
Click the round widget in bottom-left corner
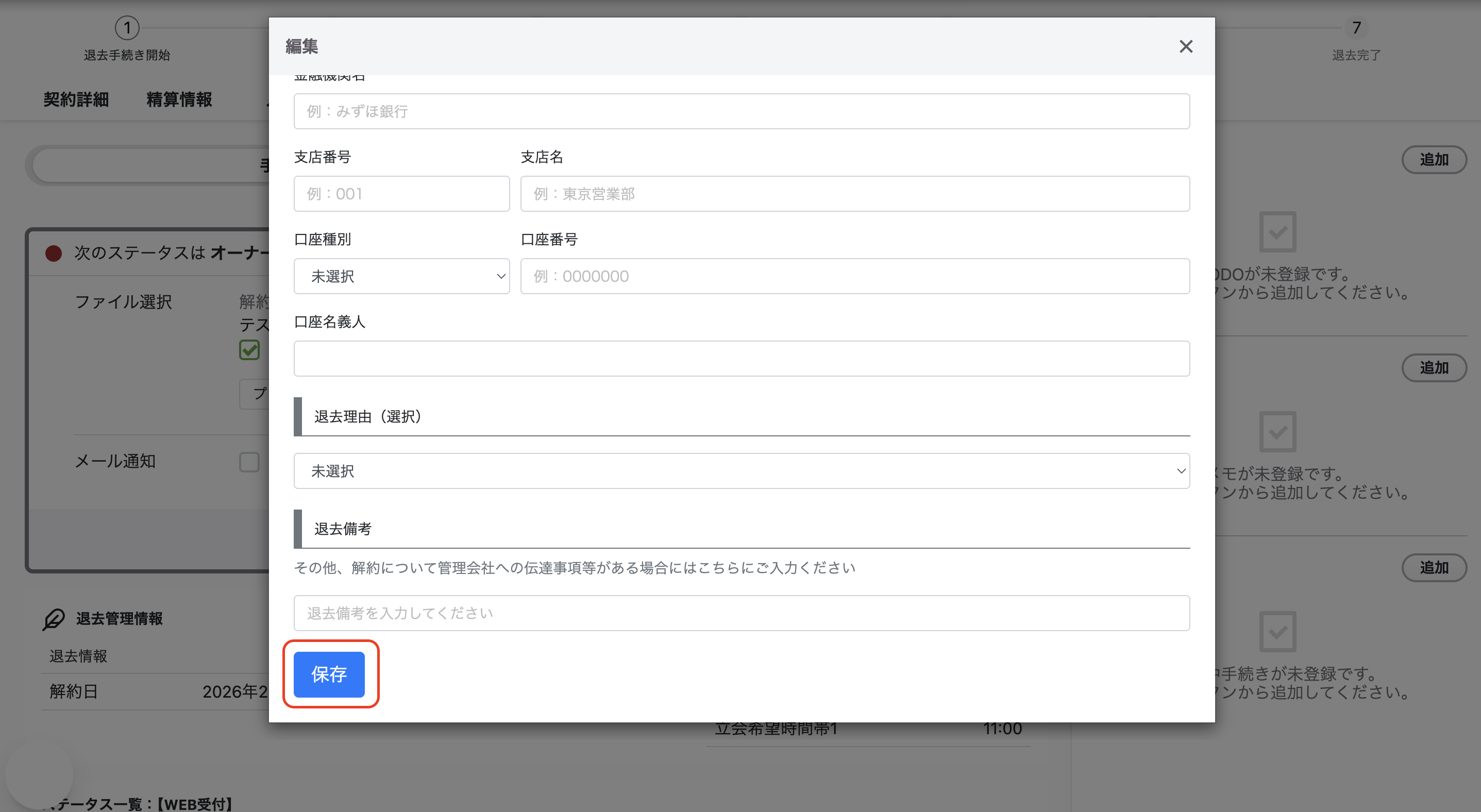click(x=39, y=775)
